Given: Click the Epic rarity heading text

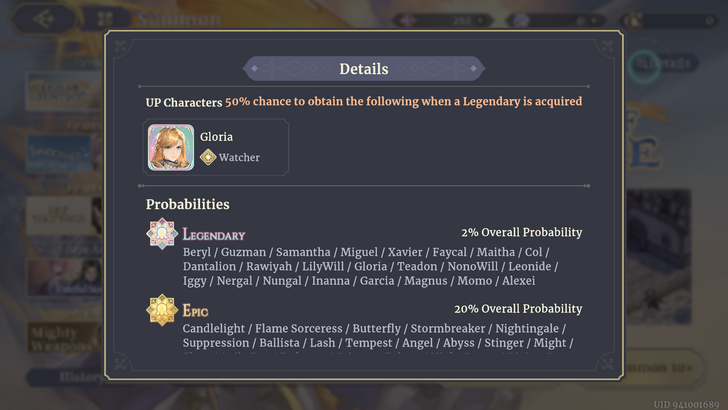Looking at the screenshot, I should click(x=196, y=311).
